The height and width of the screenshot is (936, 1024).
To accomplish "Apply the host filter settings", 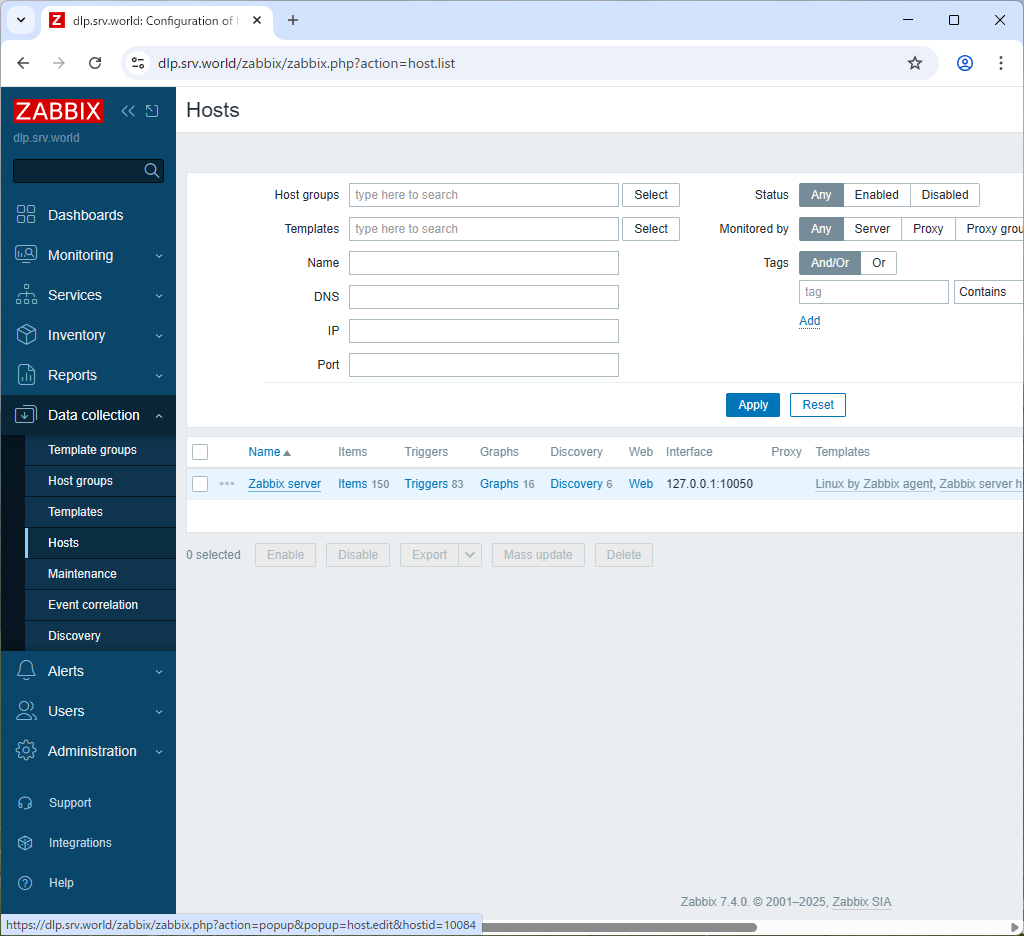I will pos(752,404).
